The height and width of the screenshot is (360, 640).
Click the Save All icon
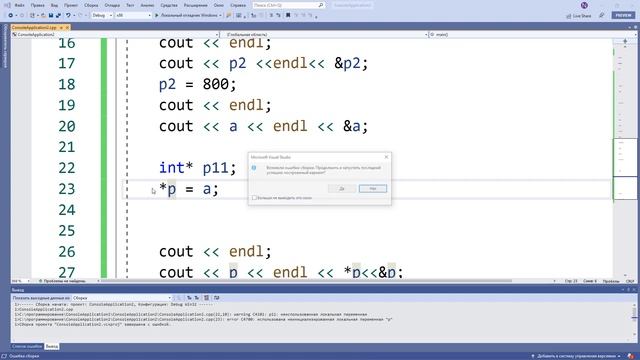coord(58,16)
